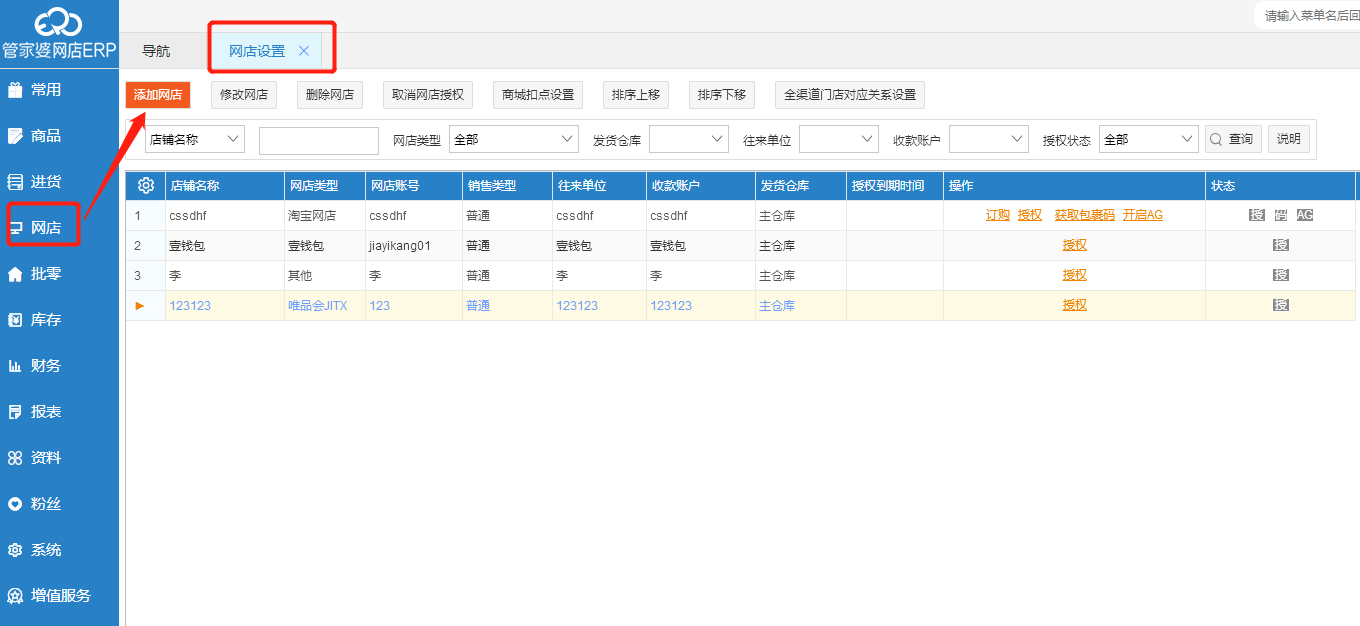The height and width of the screenshot is (626, 1360).
Task: Select the 唯品会JITX cell
Action: 324,305
